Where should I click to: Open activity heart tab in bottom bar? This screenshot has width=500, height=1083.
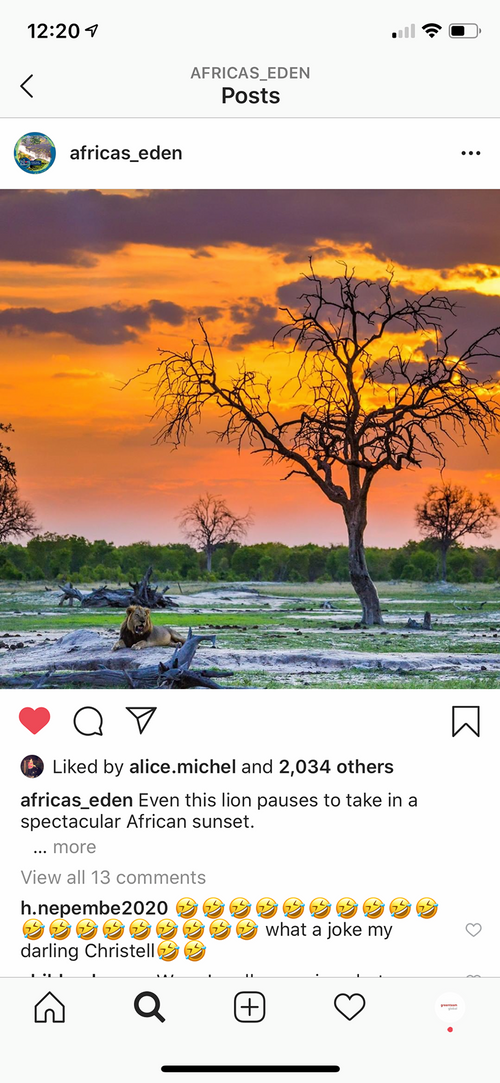pos(349,1008)
